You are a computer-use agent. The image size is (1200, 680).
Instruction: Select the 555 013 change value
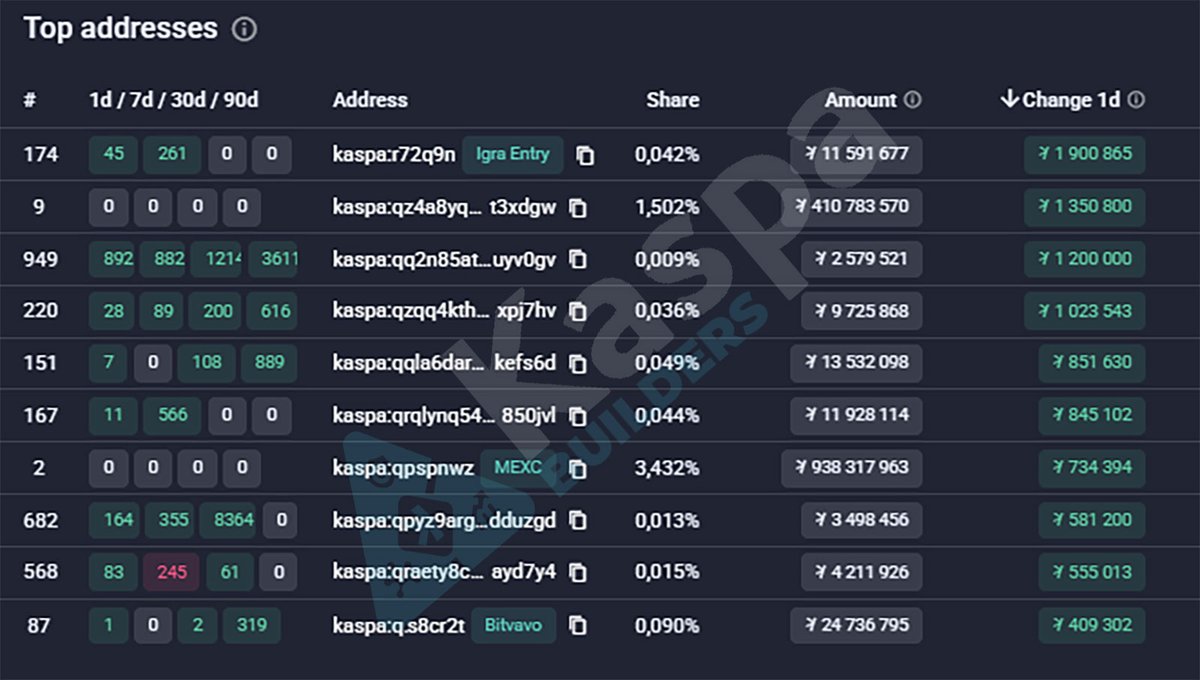pyautogui.click(x=1092, y=572)
